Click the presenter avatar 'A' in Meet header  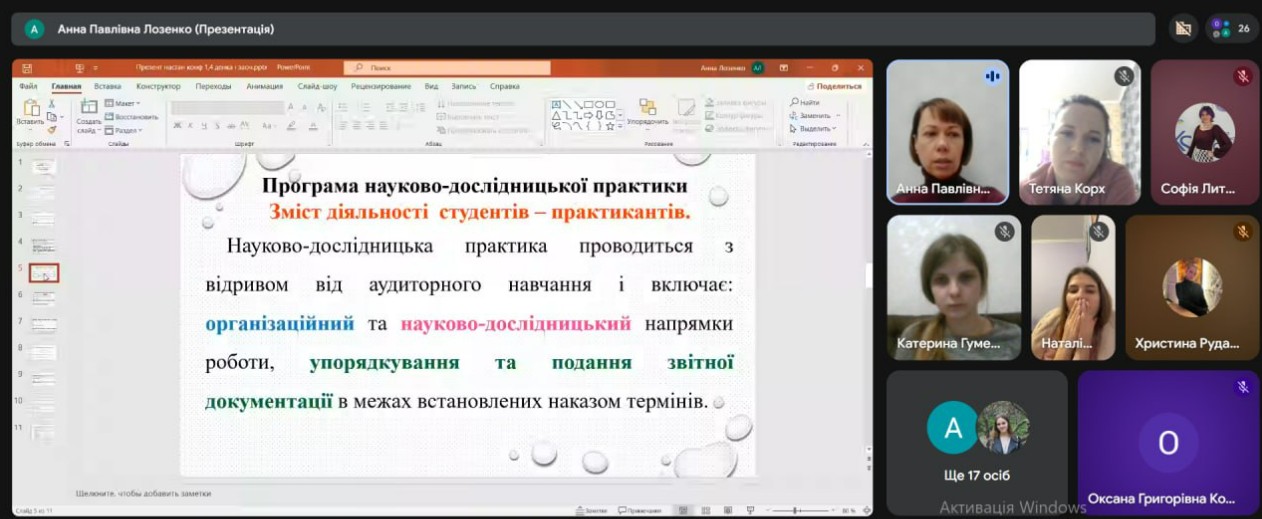click(x=34, y=29)
